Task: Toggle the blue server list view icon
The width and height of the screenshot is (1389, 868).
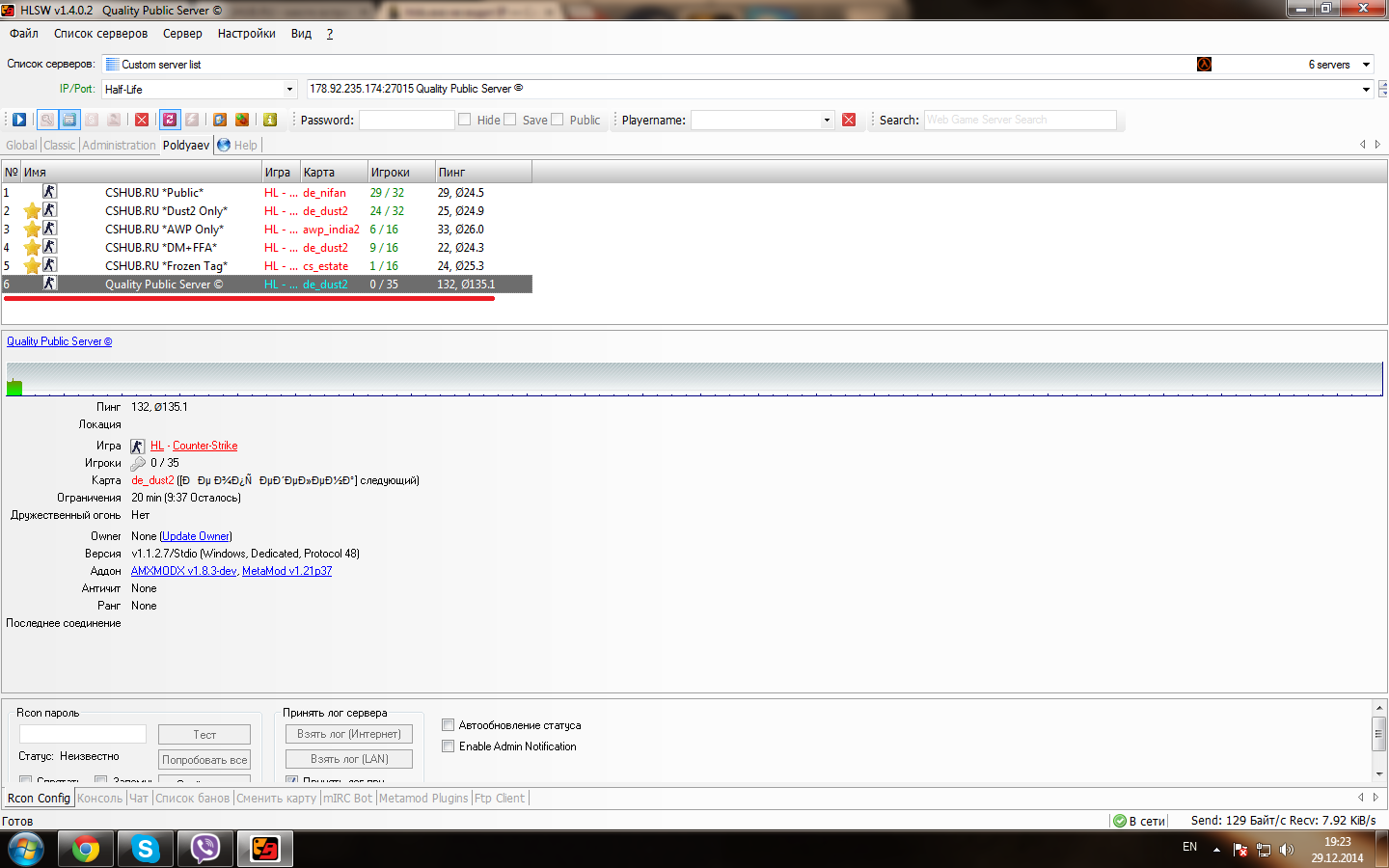Action: point(68,120)
